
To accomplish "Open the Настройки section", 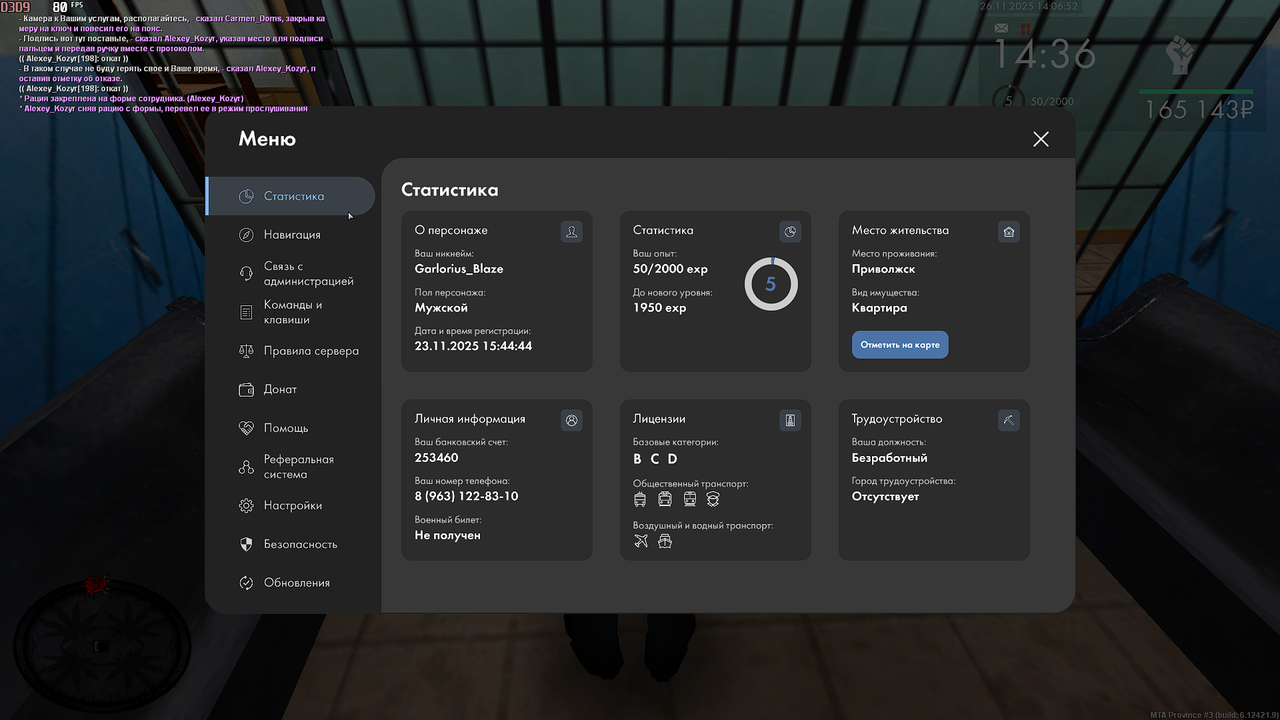I will pyautogui.click(x=290, y=506).
